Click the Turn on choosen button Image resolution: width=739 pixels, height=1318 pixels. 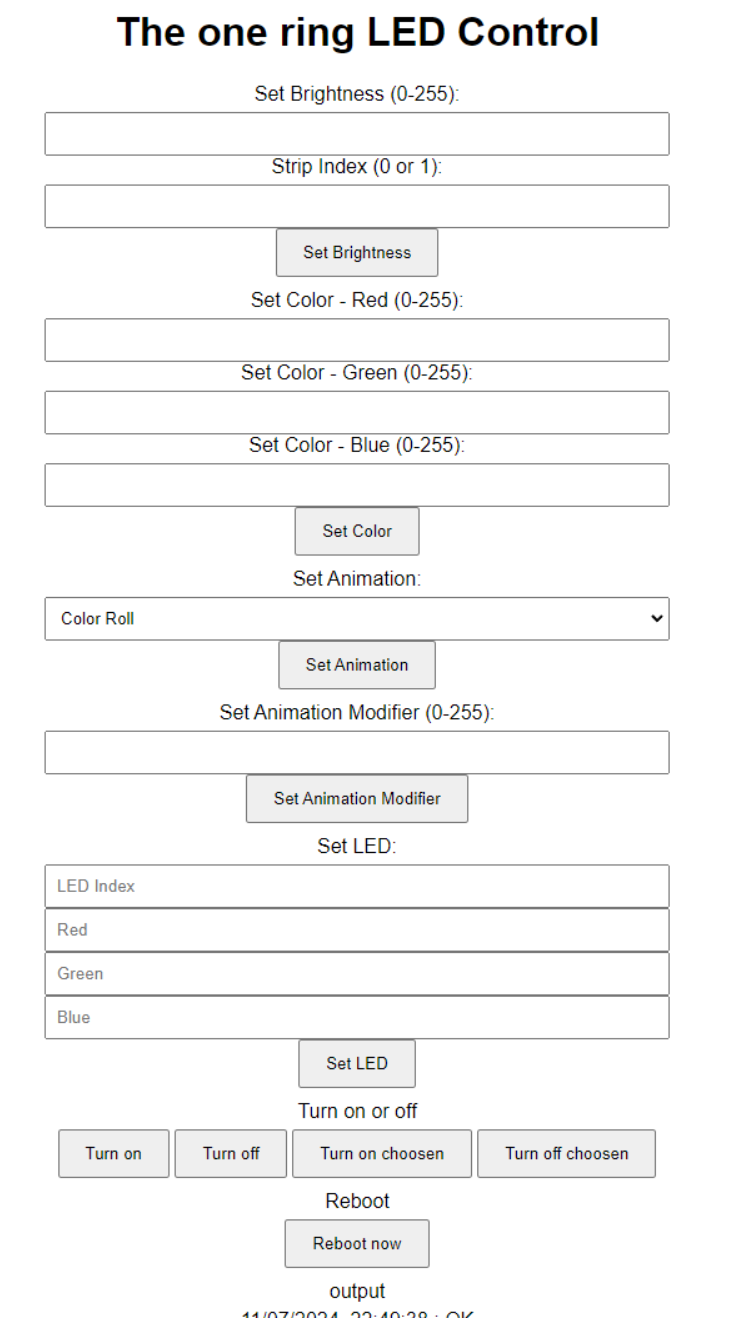coord(382,1153)
